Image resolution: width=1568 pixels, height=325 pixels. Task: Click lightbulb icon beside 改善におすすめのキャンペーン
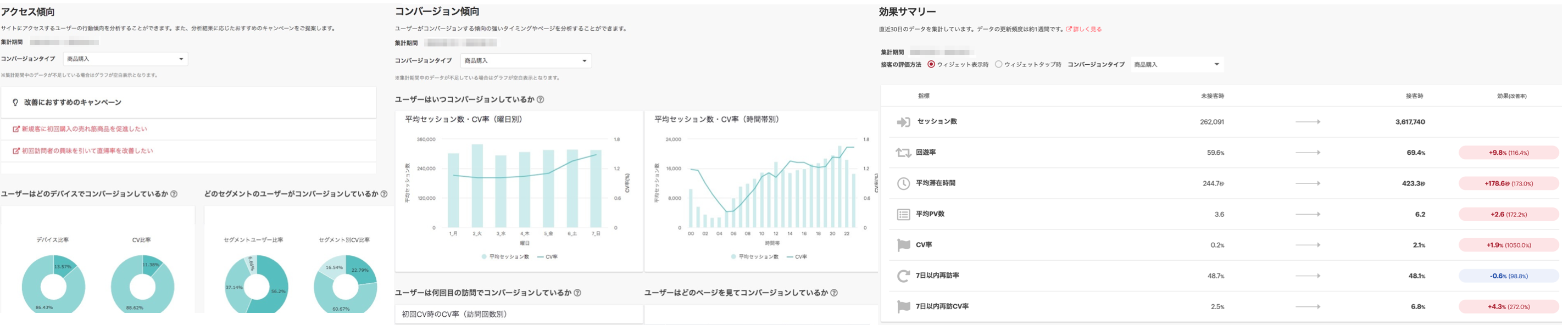tap(15, 103)
